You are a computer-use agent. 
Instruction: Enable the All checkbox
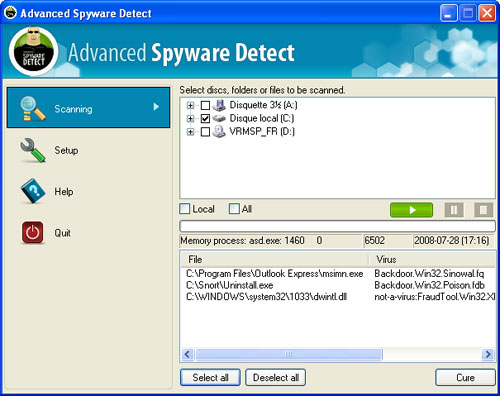point(234,209)
